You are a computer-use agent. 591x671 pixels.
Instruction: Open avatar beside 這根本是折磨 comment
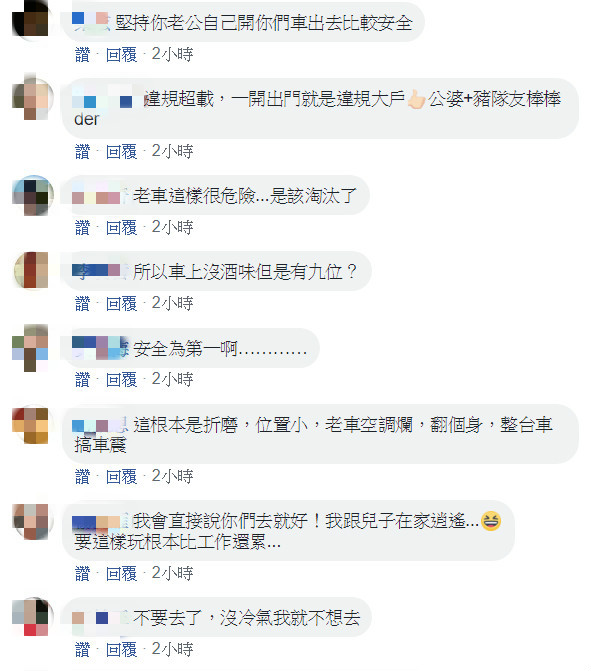30,425
